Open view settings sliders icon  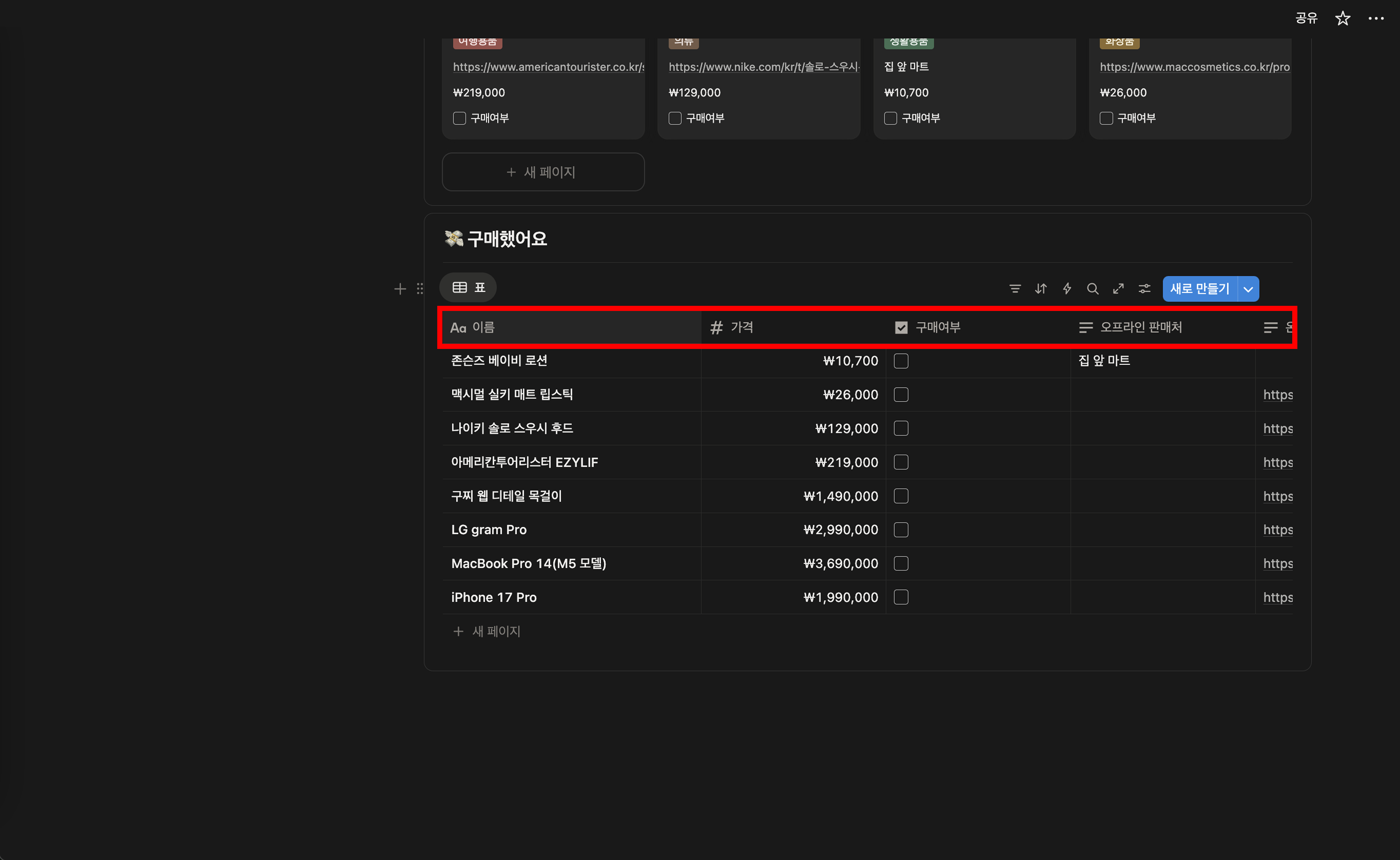pyautogui.click(x=1144, y=289)
